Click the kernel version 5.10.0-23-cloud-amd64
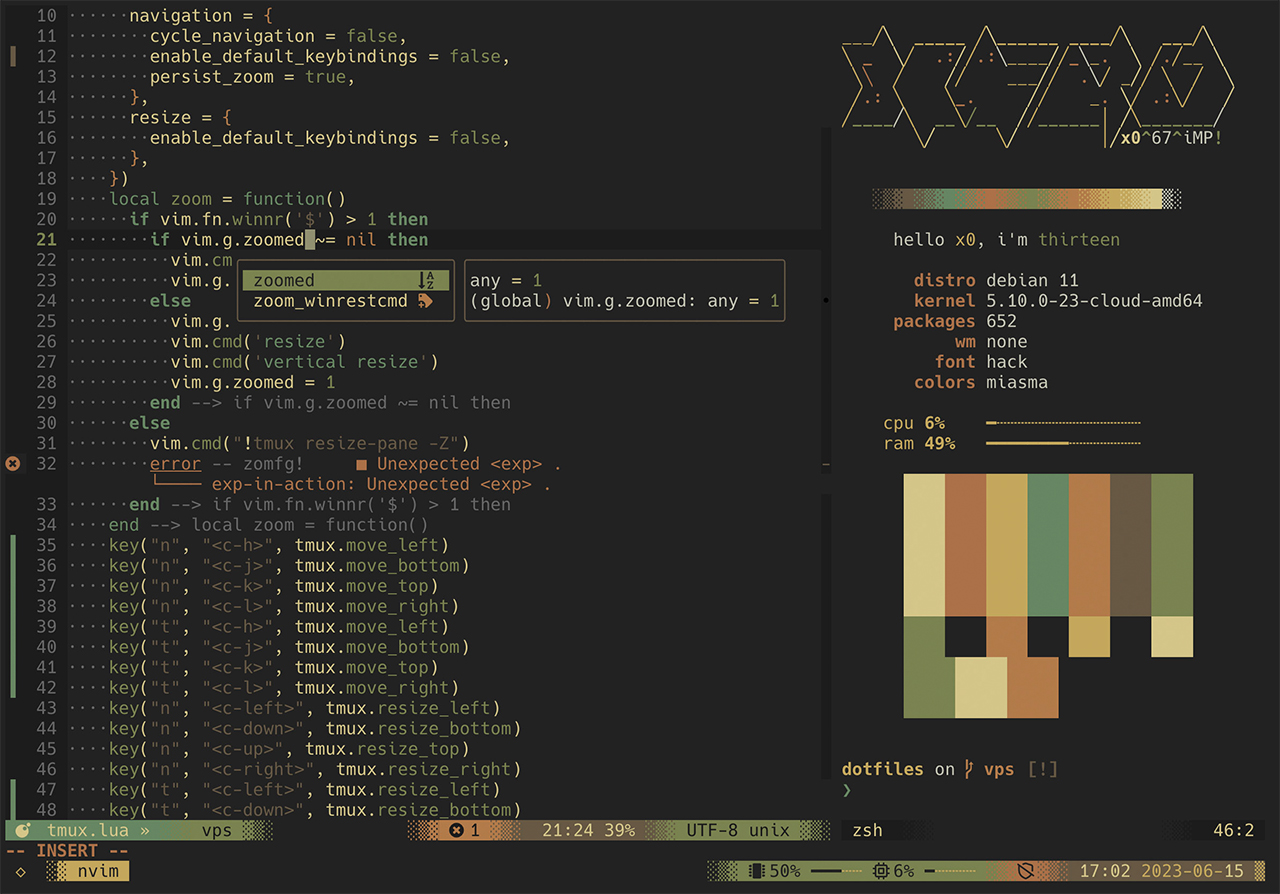Screen dimensions: 1280x894 coord(1094,301)
